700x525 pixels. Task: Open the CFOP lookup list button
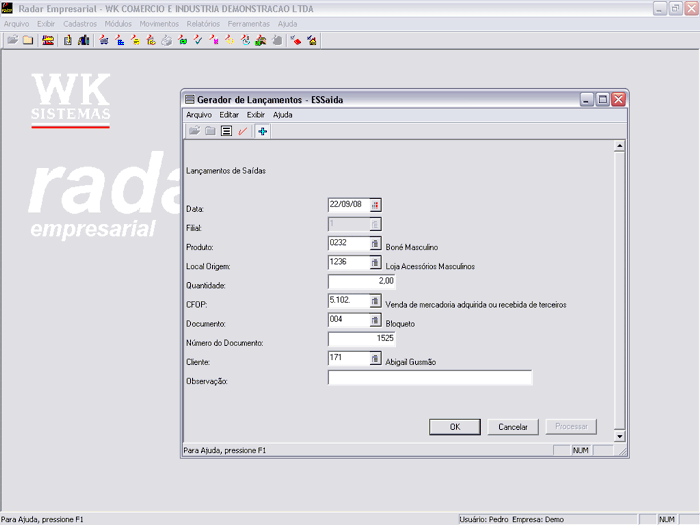click(x=376, y=300)
